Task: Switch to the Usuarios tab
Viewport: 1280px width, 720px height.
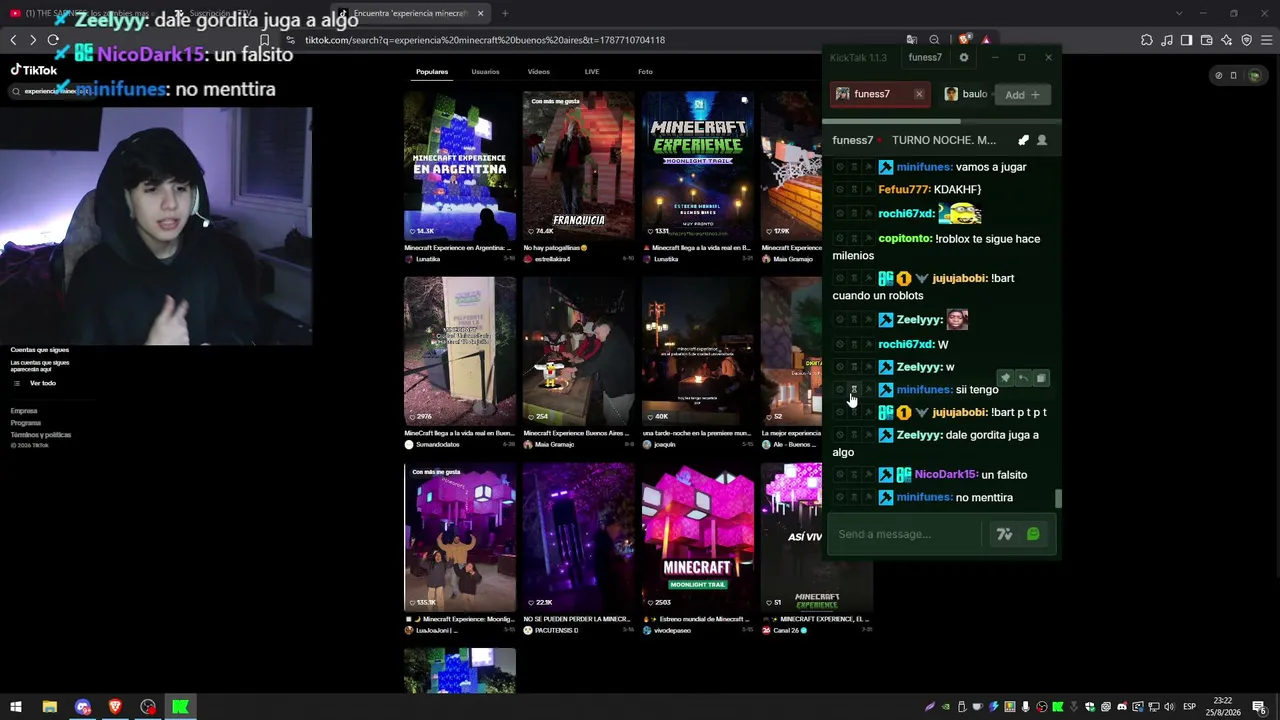Action: [x=485, y=72]
